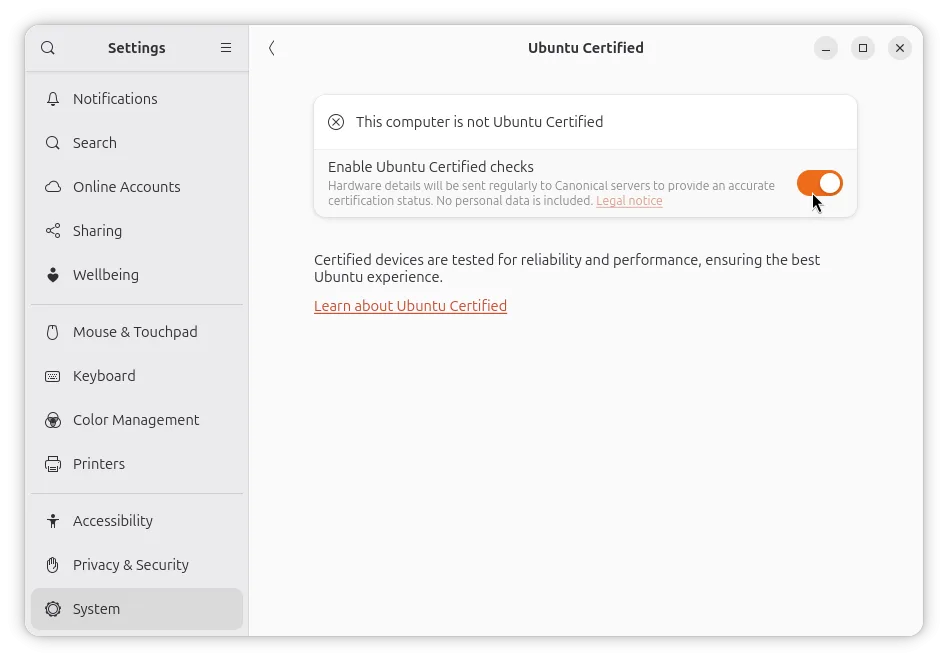Open the Sharing settings panel

coord(137,231)
